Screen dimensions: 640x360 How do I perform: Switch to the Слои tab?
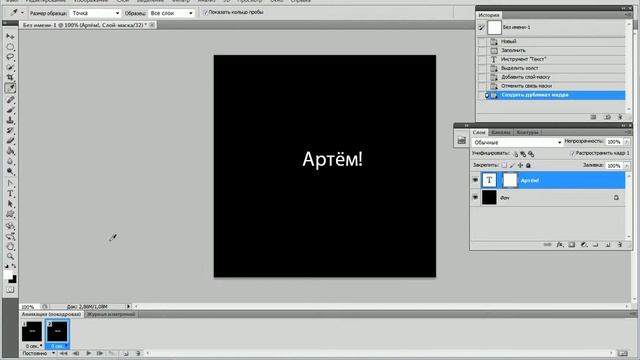pyautogui.click(x=479, y=132)
